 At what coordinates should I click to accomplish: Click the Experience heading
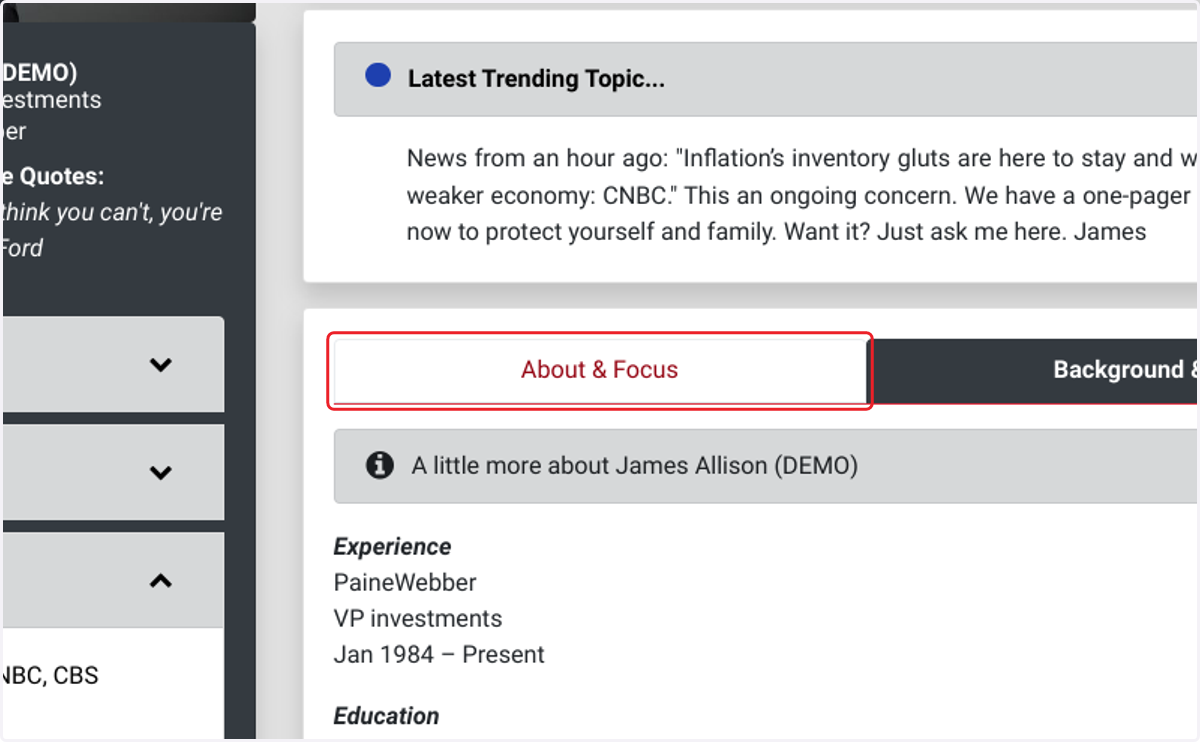(x=392, y=547)
